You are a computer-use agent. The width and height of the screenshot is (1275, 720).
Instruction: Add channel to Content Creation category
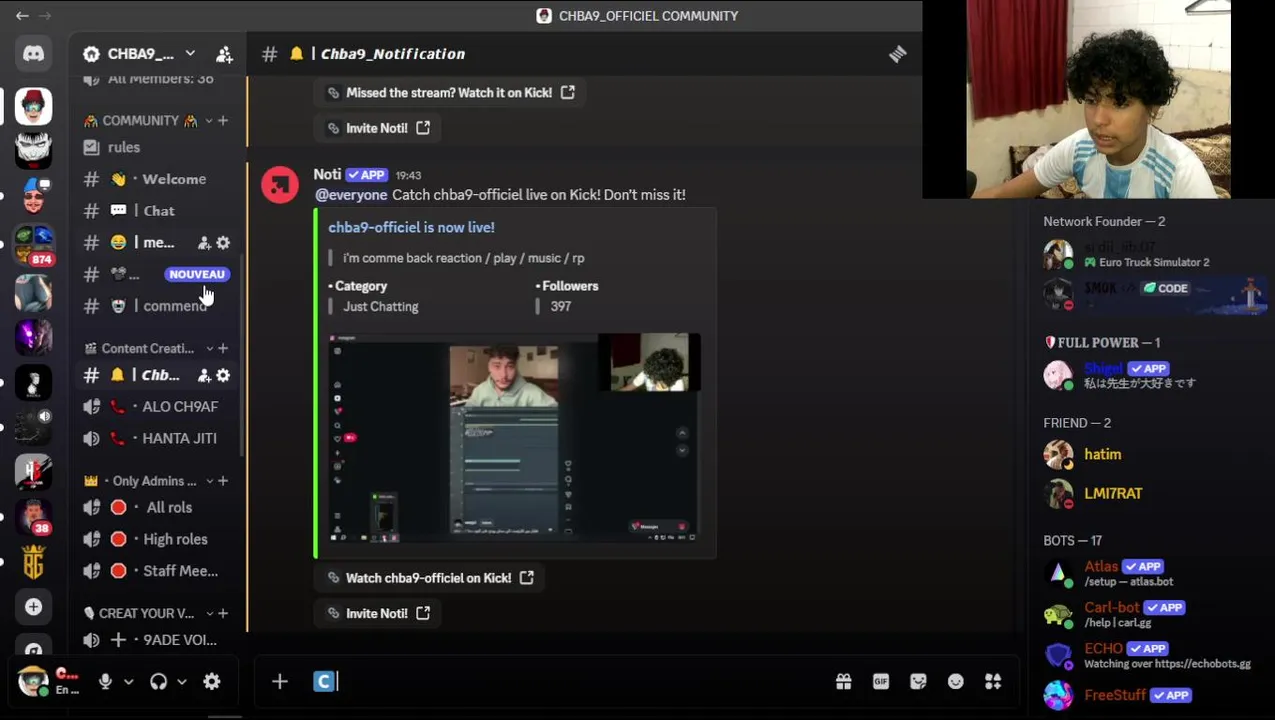223,348
